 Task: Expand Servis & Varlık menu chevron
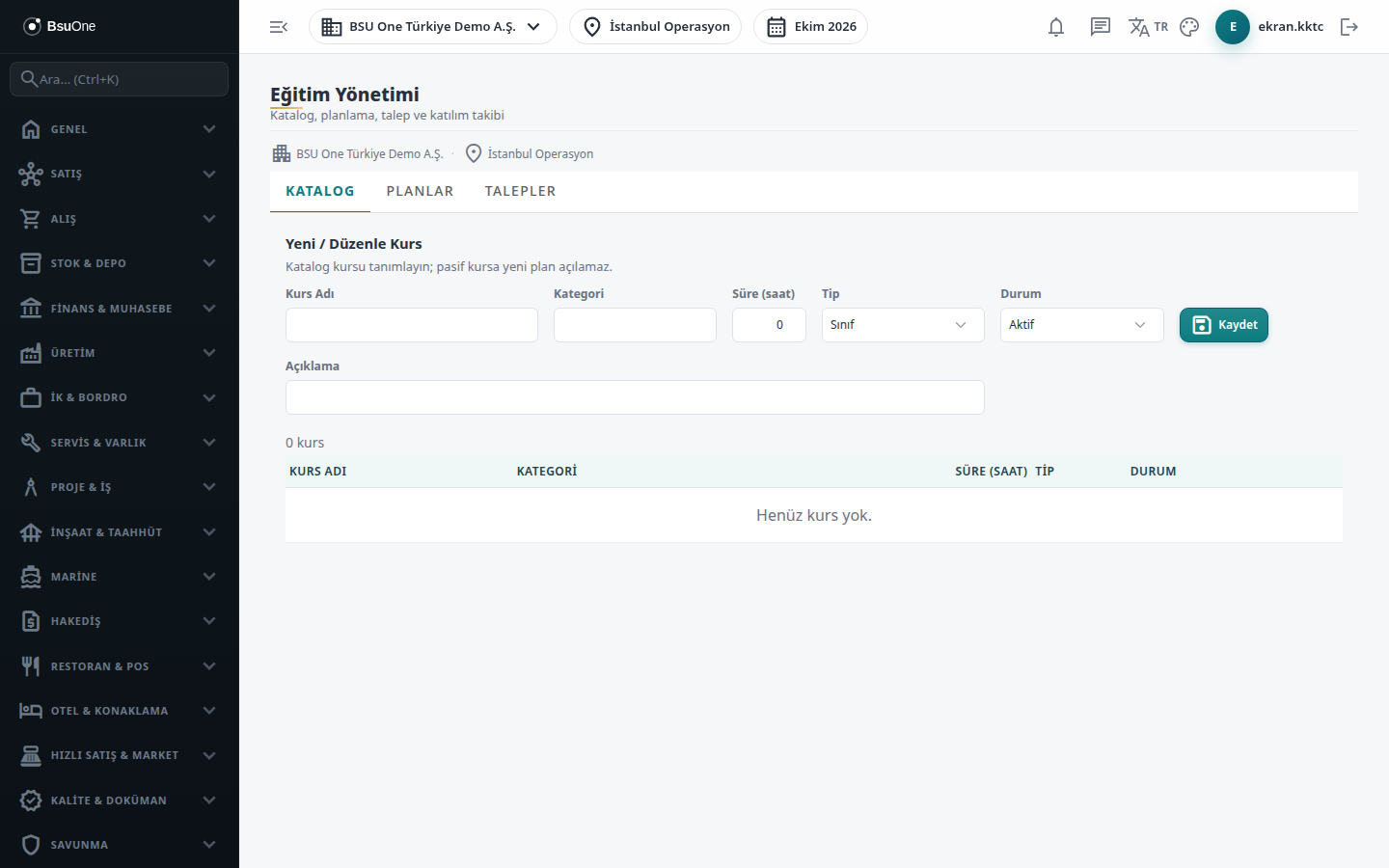[209, 443]
